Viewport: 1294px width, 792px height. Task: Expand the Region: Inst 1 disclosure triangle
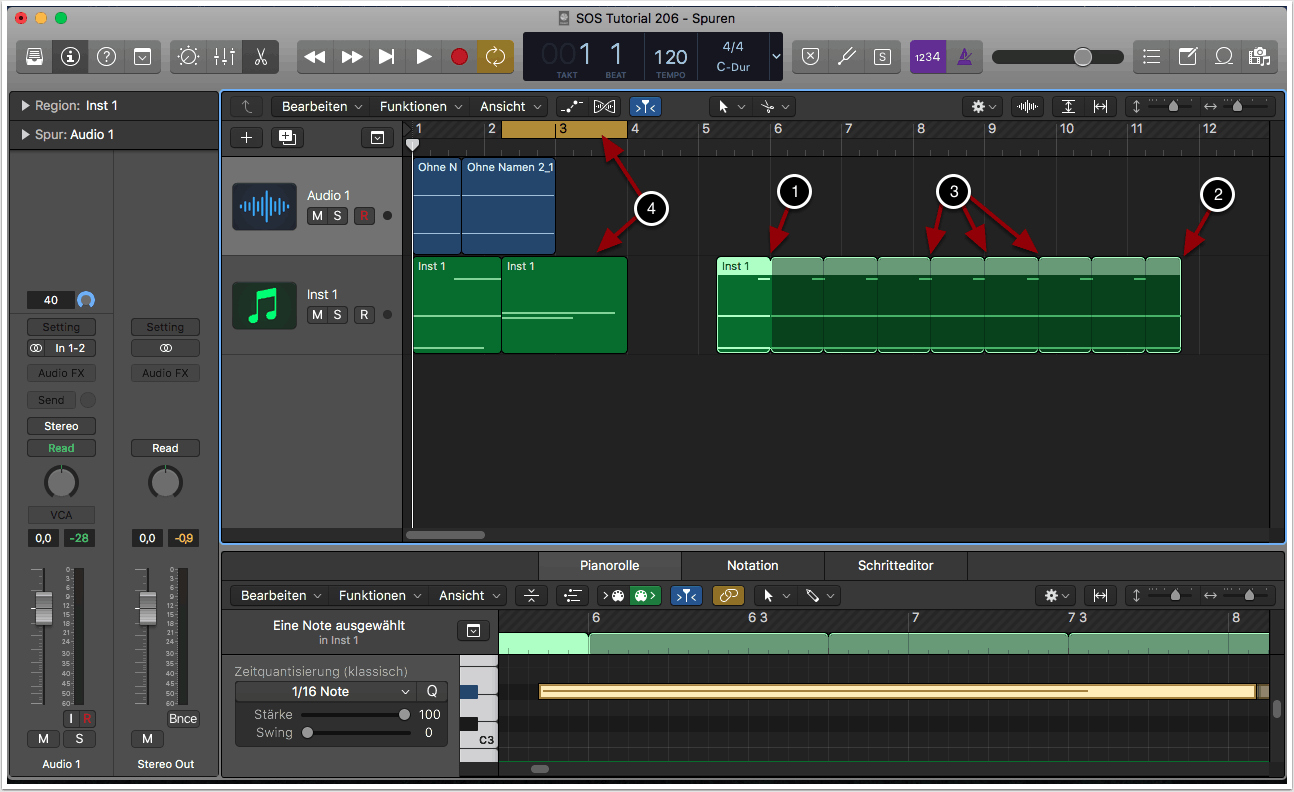[24, 106]
